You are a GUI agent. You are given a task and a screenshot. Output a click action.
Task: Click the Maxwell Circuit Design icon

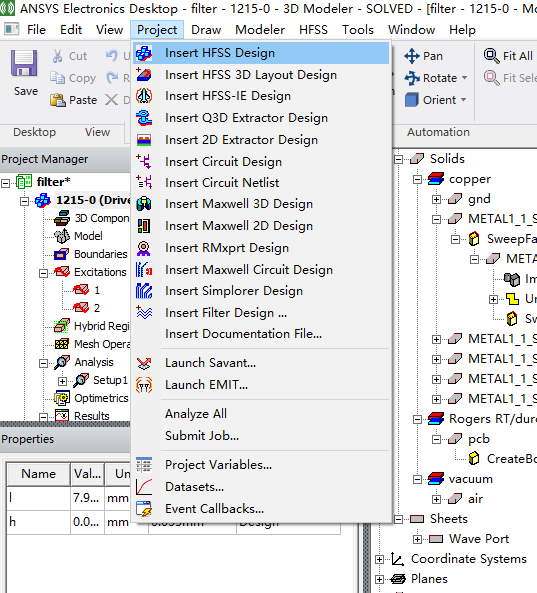pyautogui.click(x=144, y=270)
